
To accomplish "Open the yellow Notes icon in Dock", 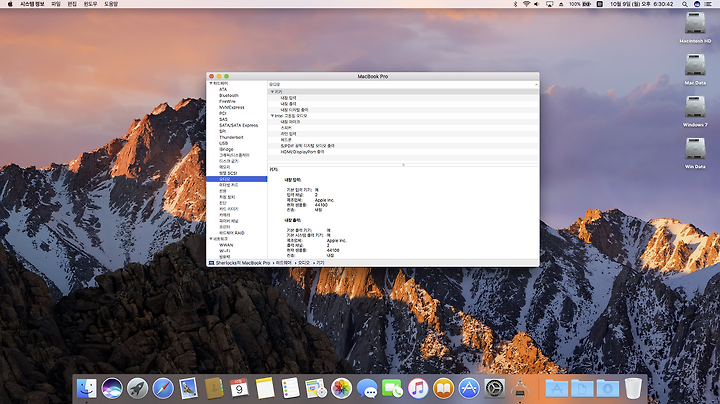I will coord(265,388).
